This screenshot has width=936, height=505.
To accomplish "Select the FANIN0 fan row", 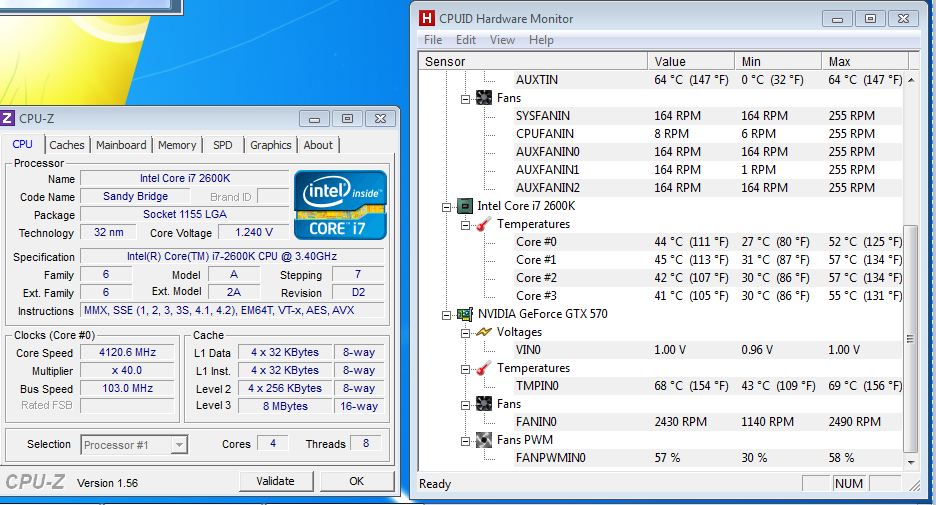I will [x=707, y=421].
